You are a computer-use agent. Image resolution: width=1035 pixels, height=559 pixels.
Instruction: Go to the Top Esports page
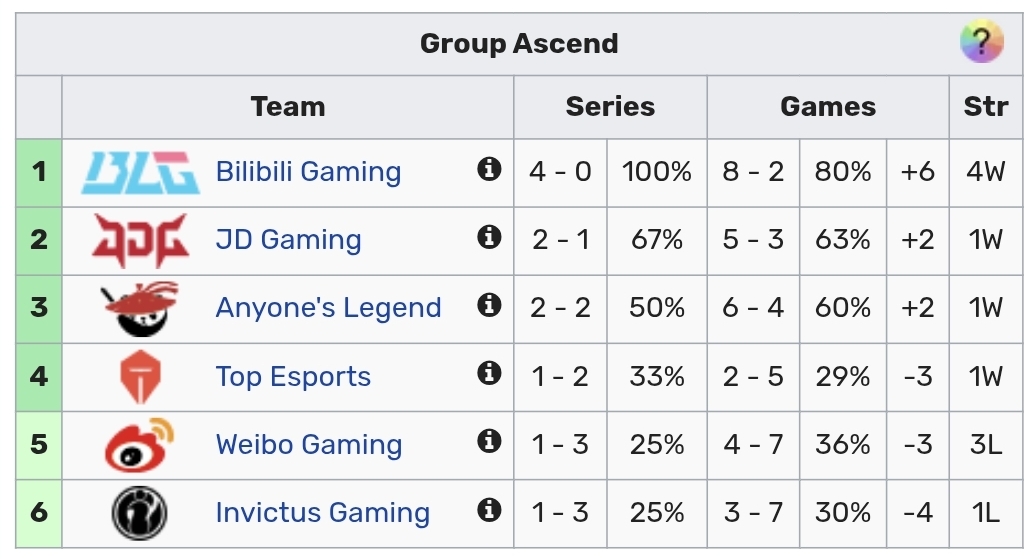(293, 377)
